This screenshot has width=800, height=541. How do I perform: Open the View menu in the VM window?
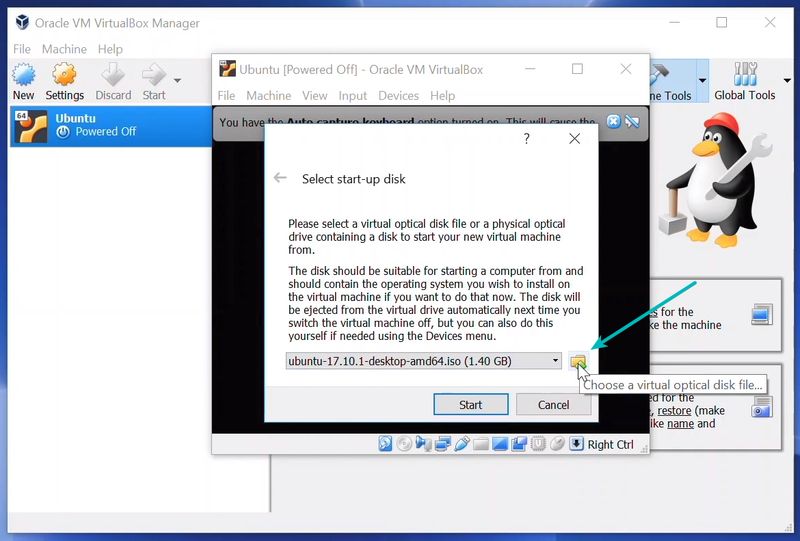click(x=314, y=95)
